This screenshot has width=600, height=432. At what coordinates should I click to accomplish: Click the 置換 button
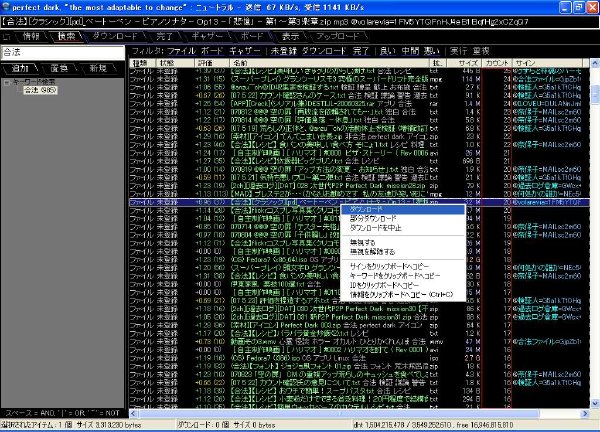click(59, 68)
